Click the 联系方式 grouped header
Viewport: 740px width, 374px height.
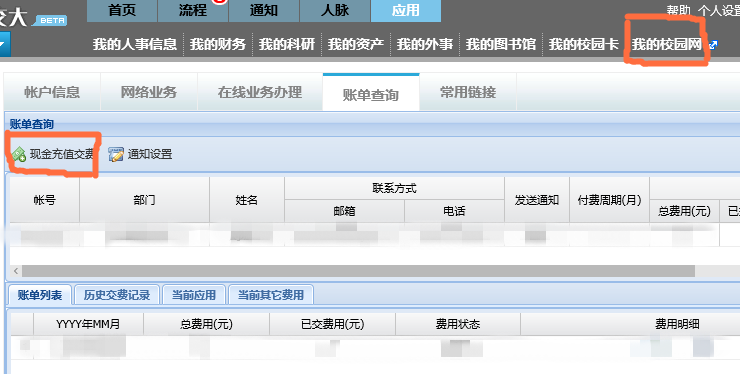coord(395,188)
